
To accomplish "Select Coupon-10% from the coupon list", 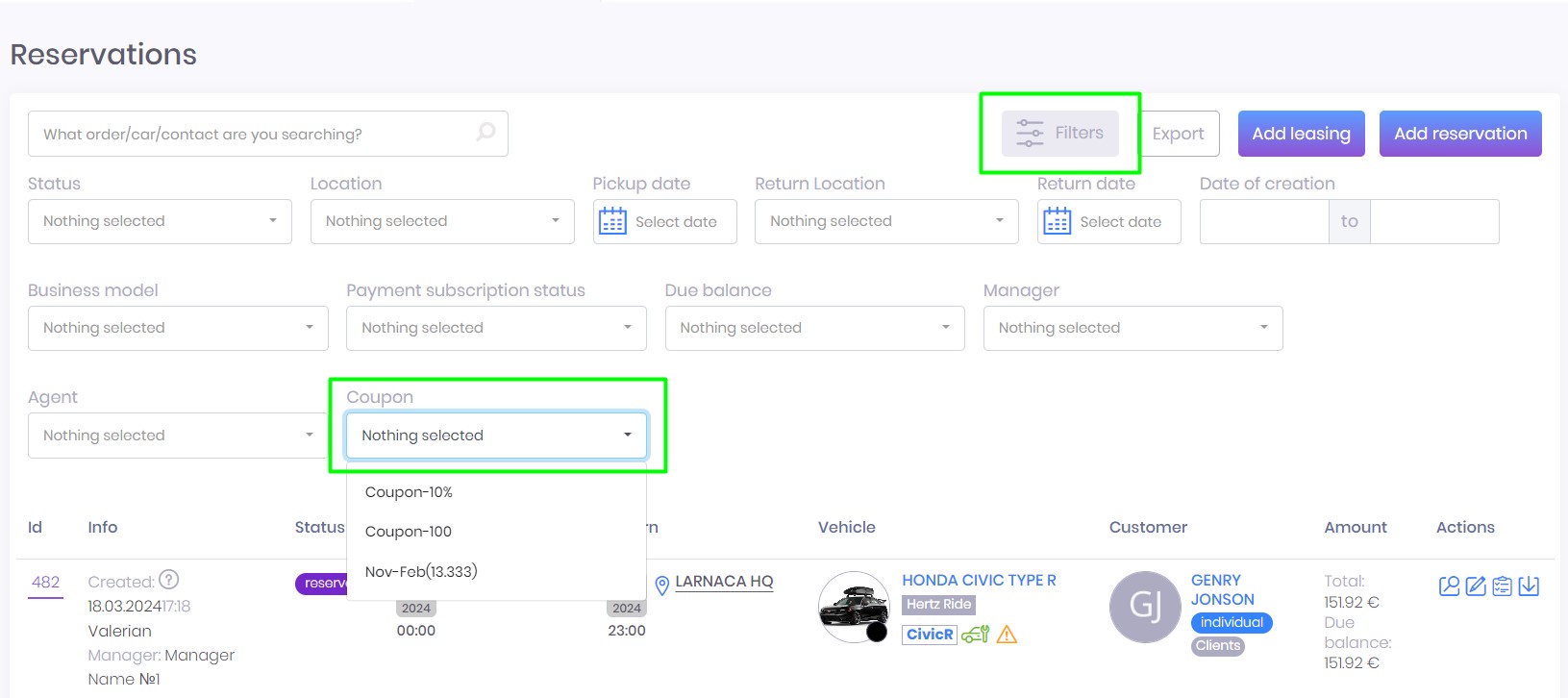I will [409, 492].
